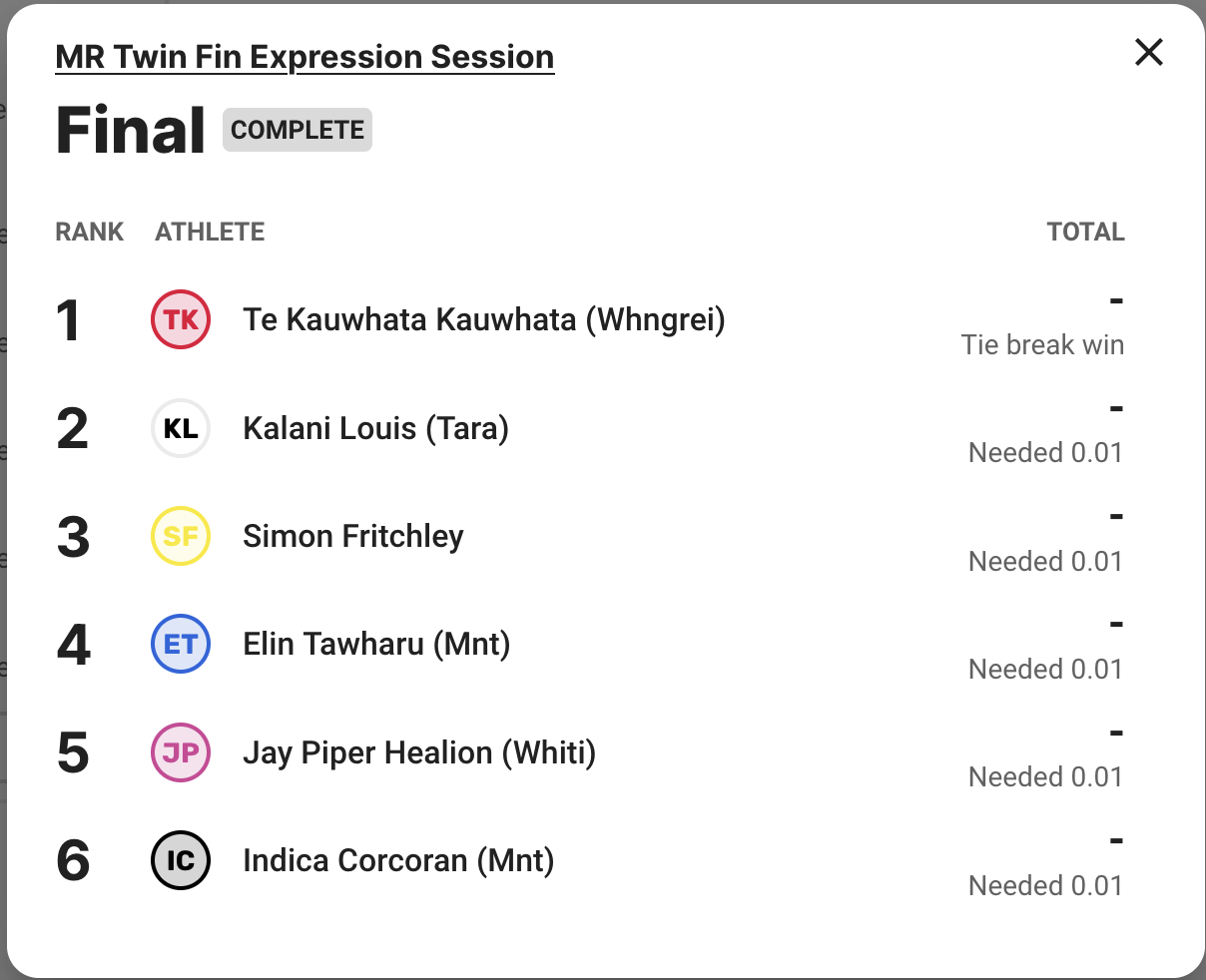Open the MR Twin Fin Expression Session link
Screen dimensions: 1206x980
click(304, 58)
